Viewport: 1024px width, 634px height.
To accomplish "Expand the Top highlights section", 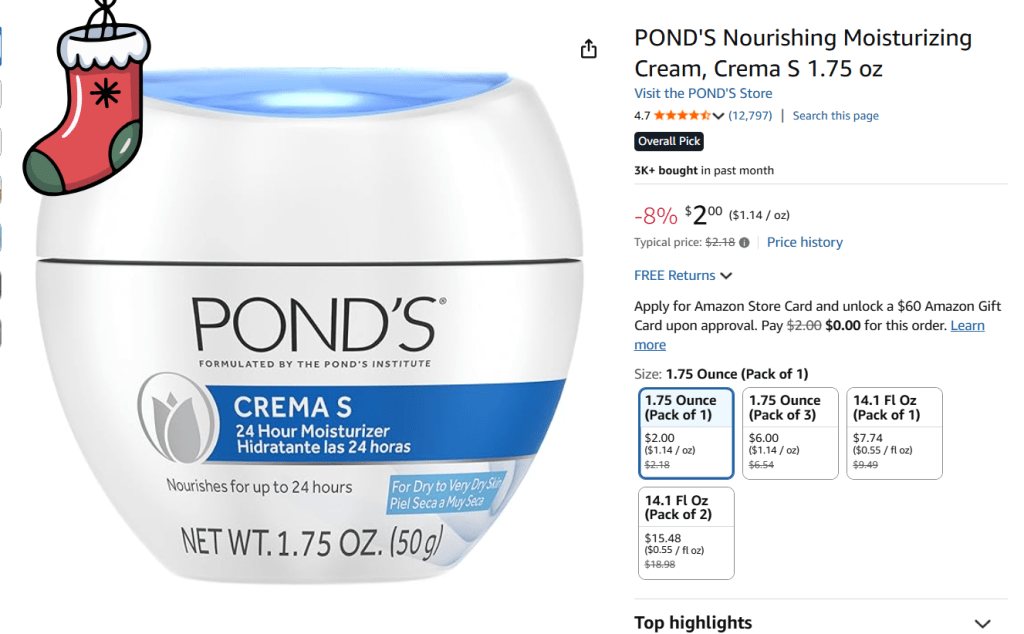I will point(982,624).
